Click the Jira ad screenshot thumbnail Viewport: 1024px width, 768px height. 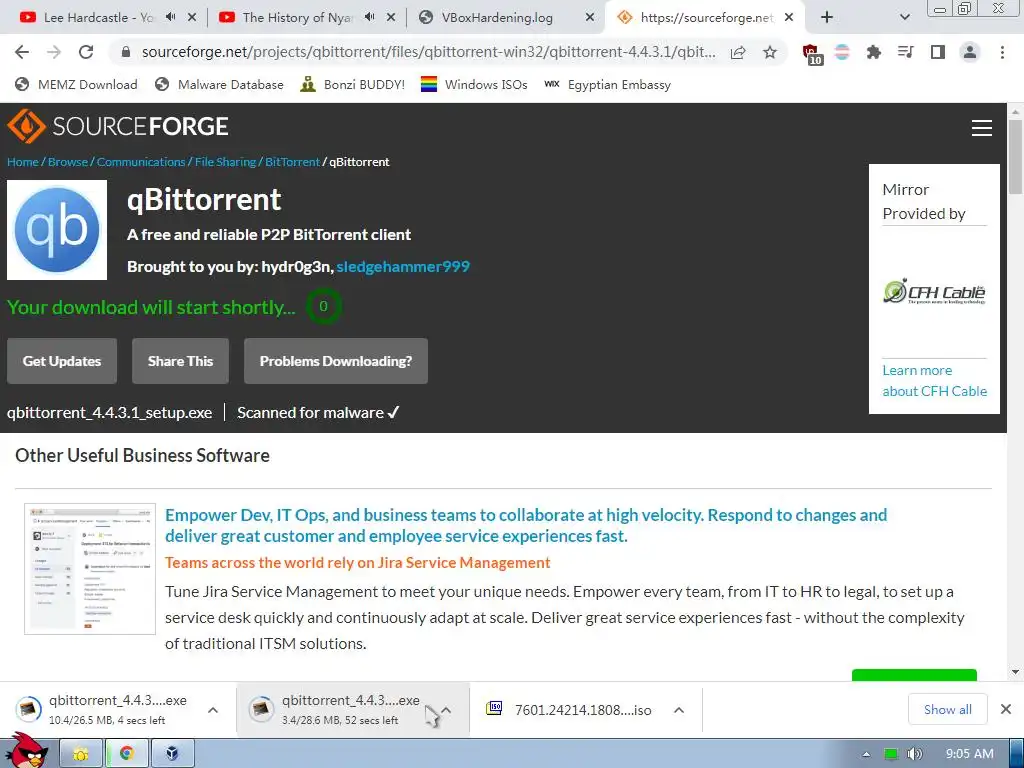pyautogui.click(x=90, y=569)
